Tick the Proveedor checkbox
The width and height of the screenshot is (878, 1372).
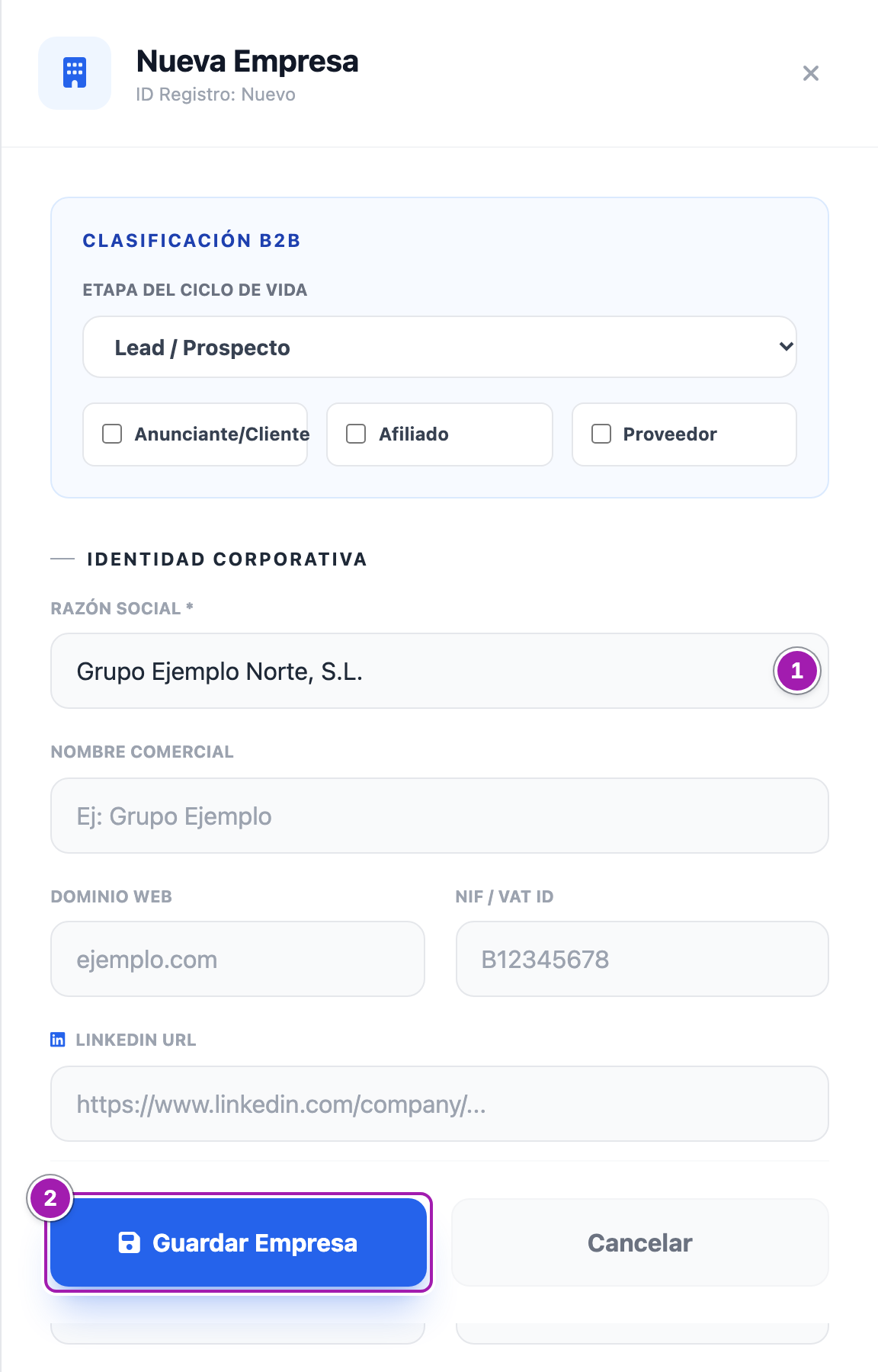point(601,434)
